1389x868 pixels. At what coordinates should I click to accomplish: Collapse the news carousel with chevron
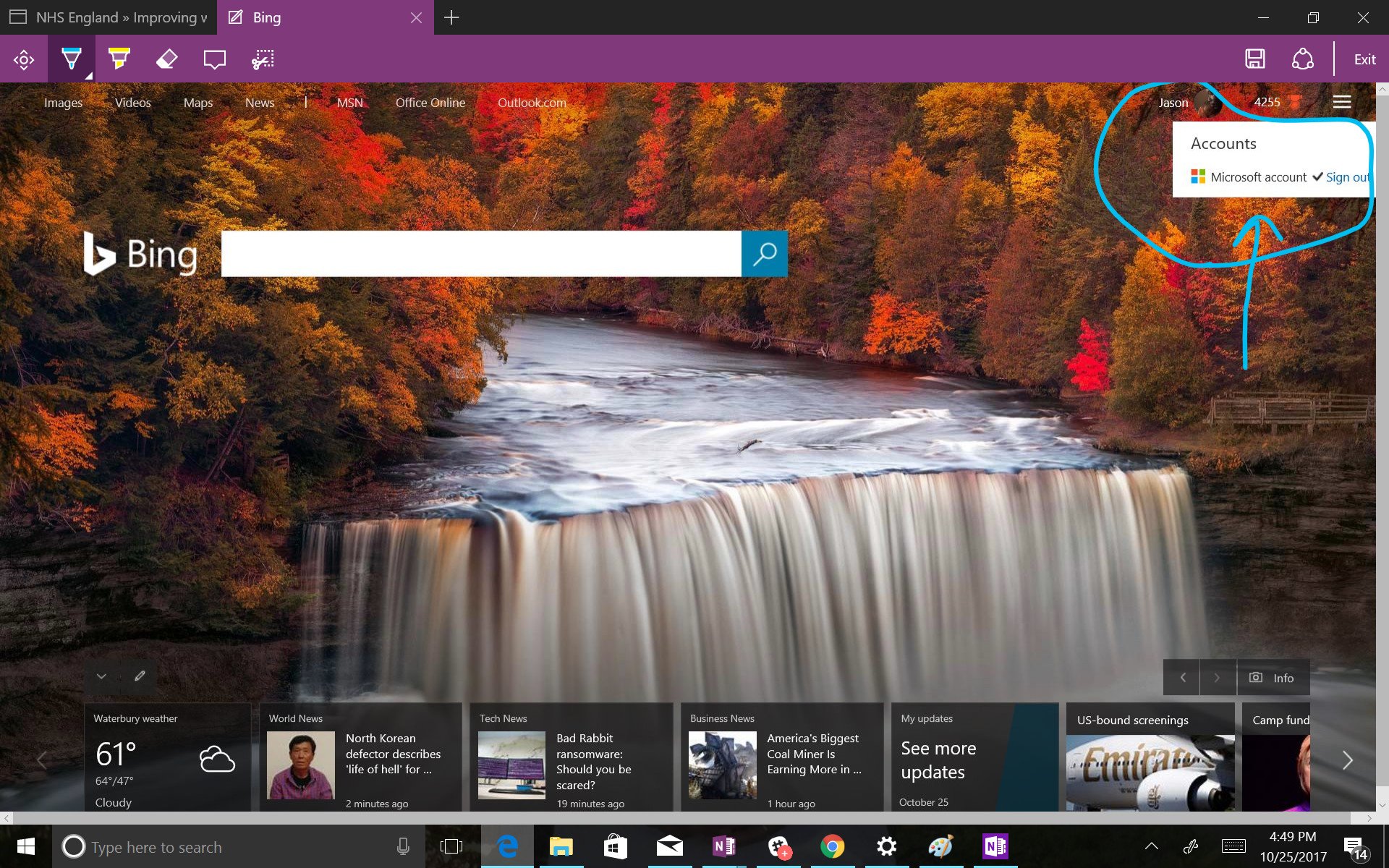point(101,676)
